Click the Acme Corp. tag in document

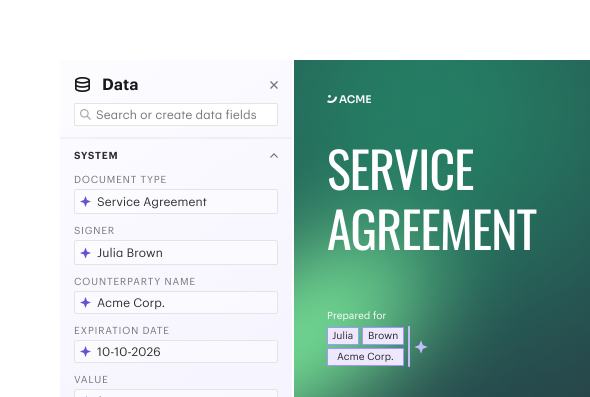[365, 357]
